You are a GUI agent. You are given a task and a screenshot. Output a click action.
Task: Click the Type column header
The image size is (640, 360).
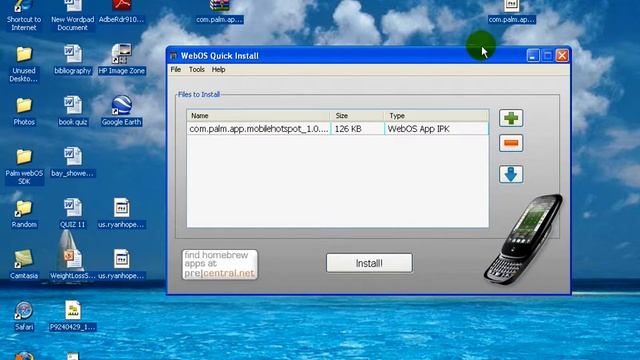tap(436, 116)
